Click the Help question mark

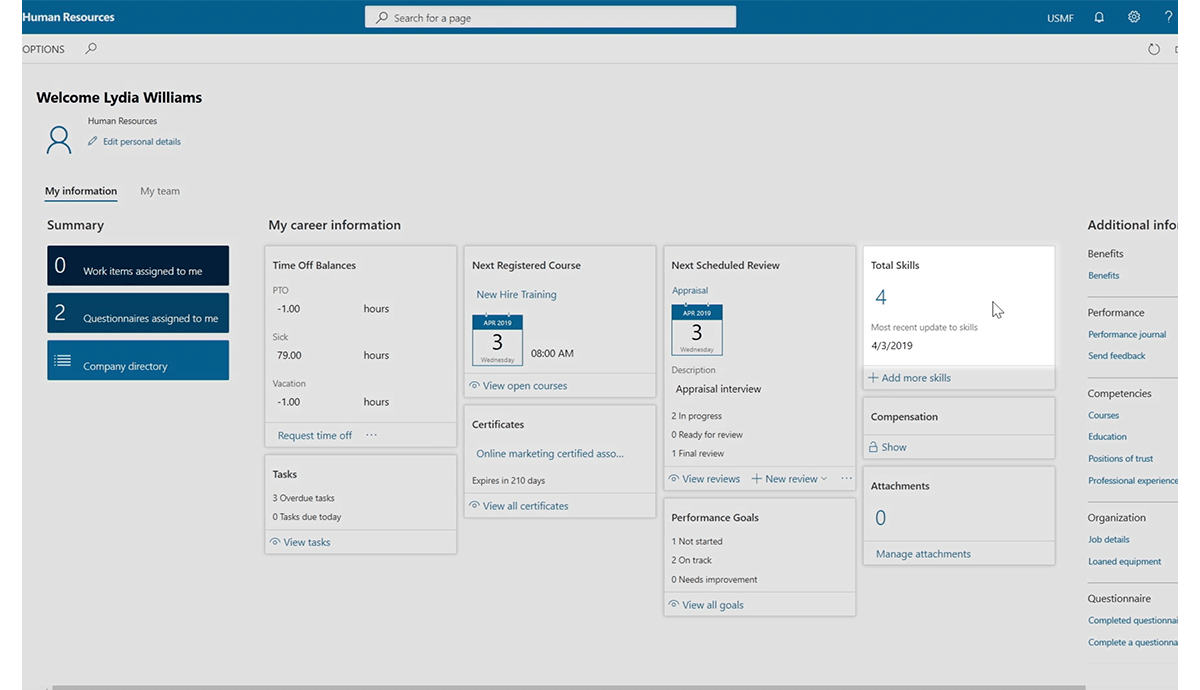click(x=1168, y=17)
